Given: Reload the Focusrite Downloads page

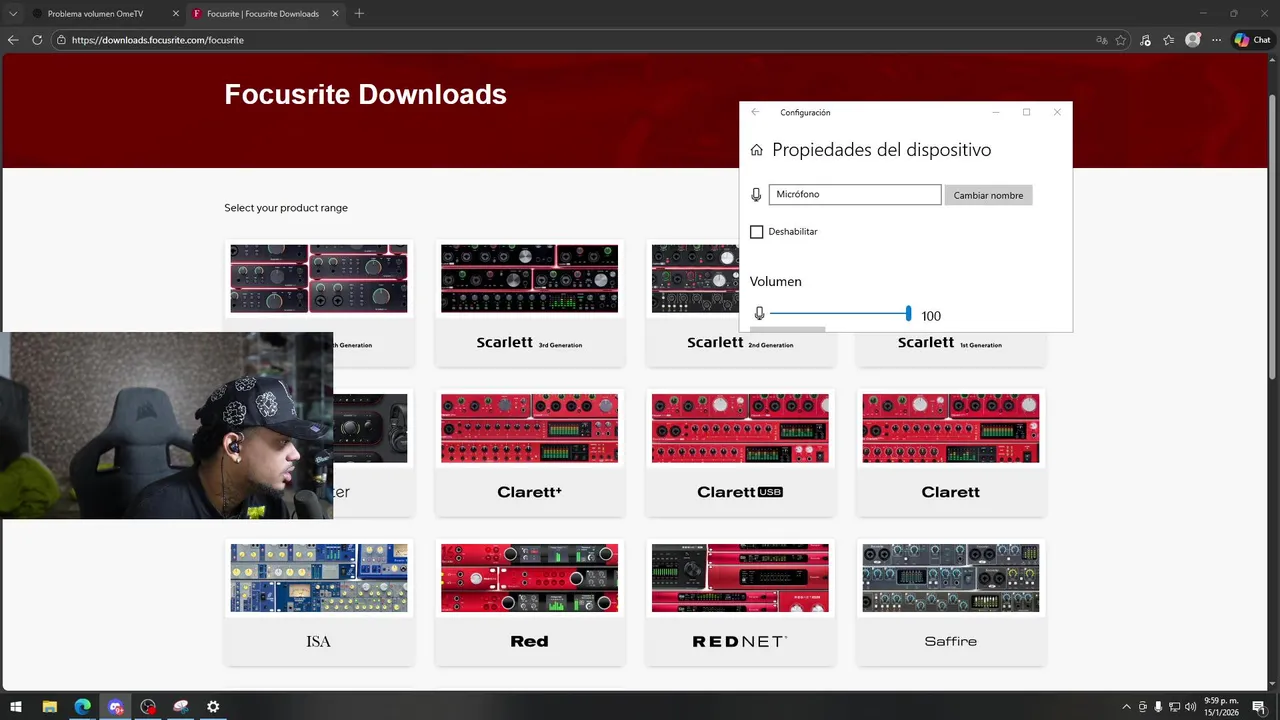Looking at the screenshot, I should pyautogui.click(x=37, y=40).
